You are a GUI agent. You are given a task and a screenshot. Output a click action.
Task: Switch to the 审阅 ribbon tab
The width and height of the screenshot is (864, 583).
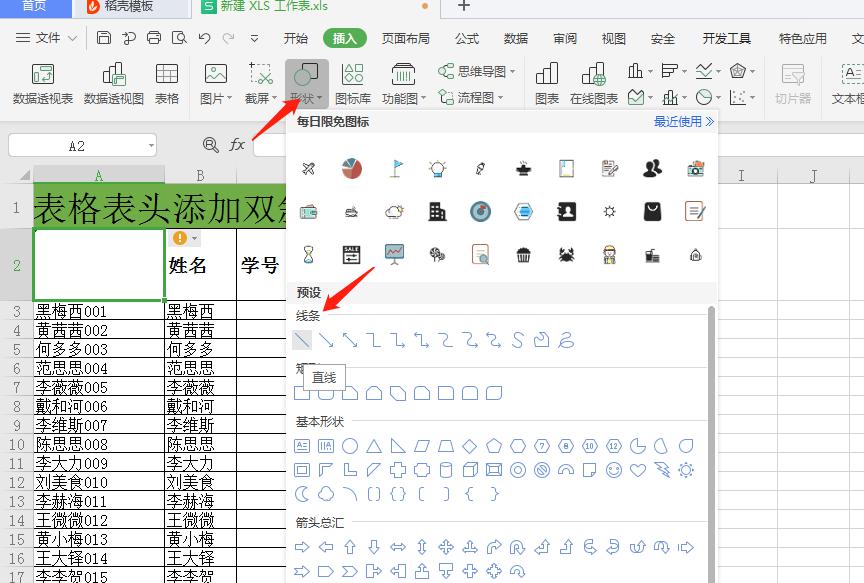[x=565, y=38]
